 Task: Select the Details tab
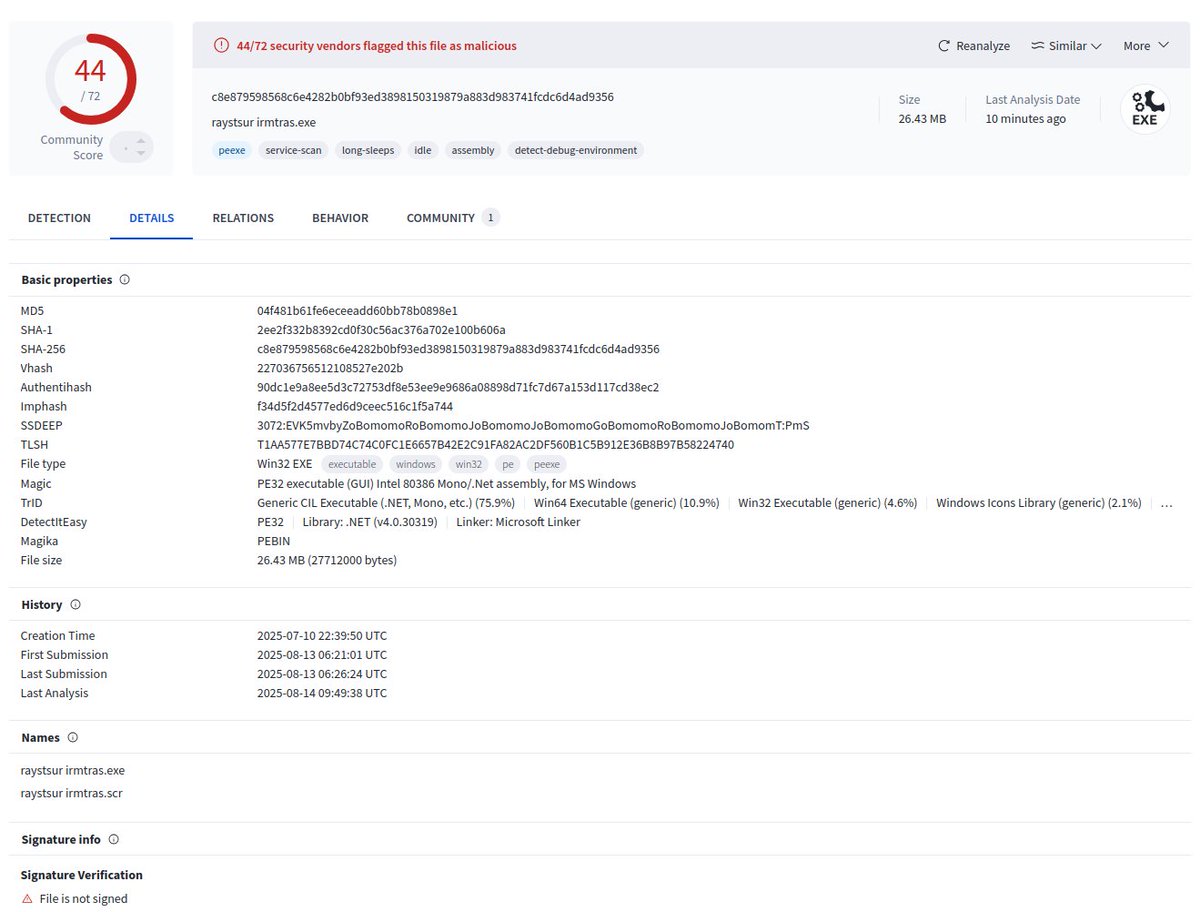point(151,218)
